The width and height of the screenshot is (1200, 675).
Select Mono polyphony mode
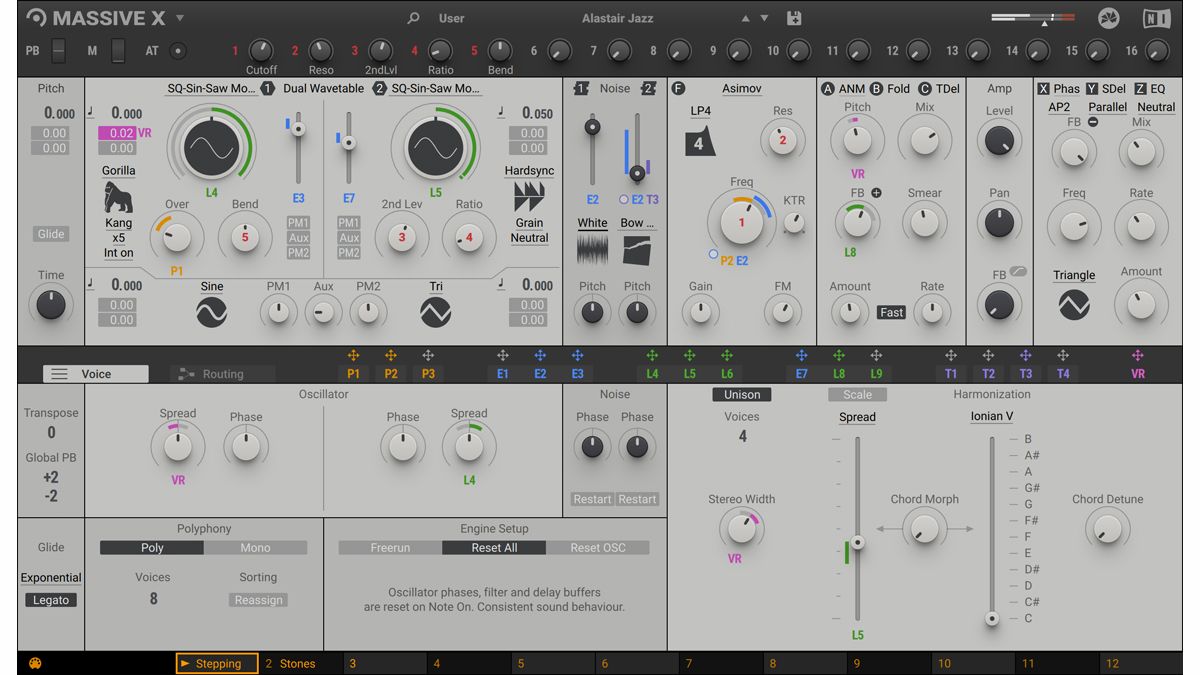pos(256,548)
